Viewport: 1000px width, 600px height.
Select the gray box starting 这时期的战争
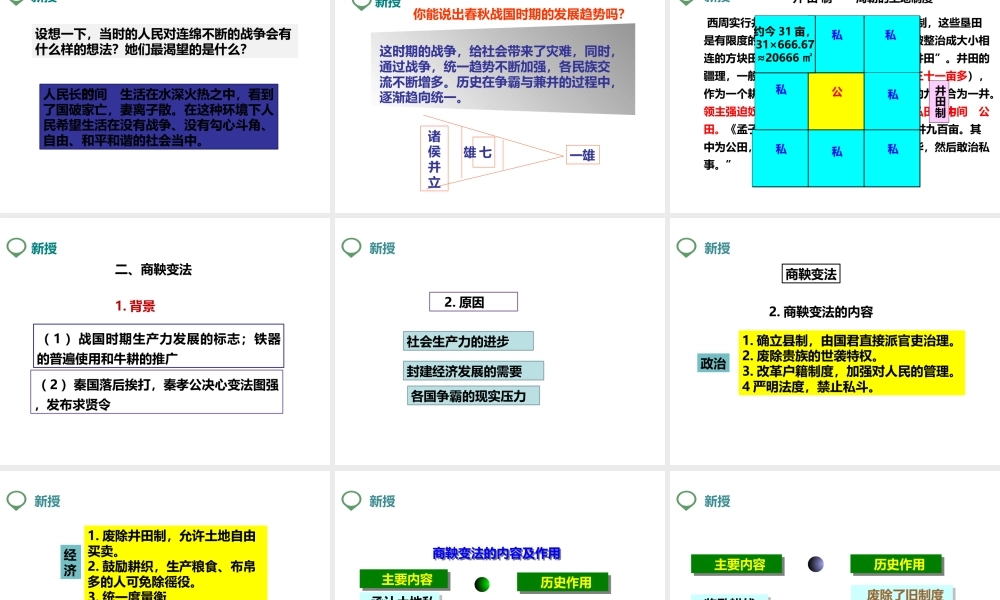click(503, 70)
